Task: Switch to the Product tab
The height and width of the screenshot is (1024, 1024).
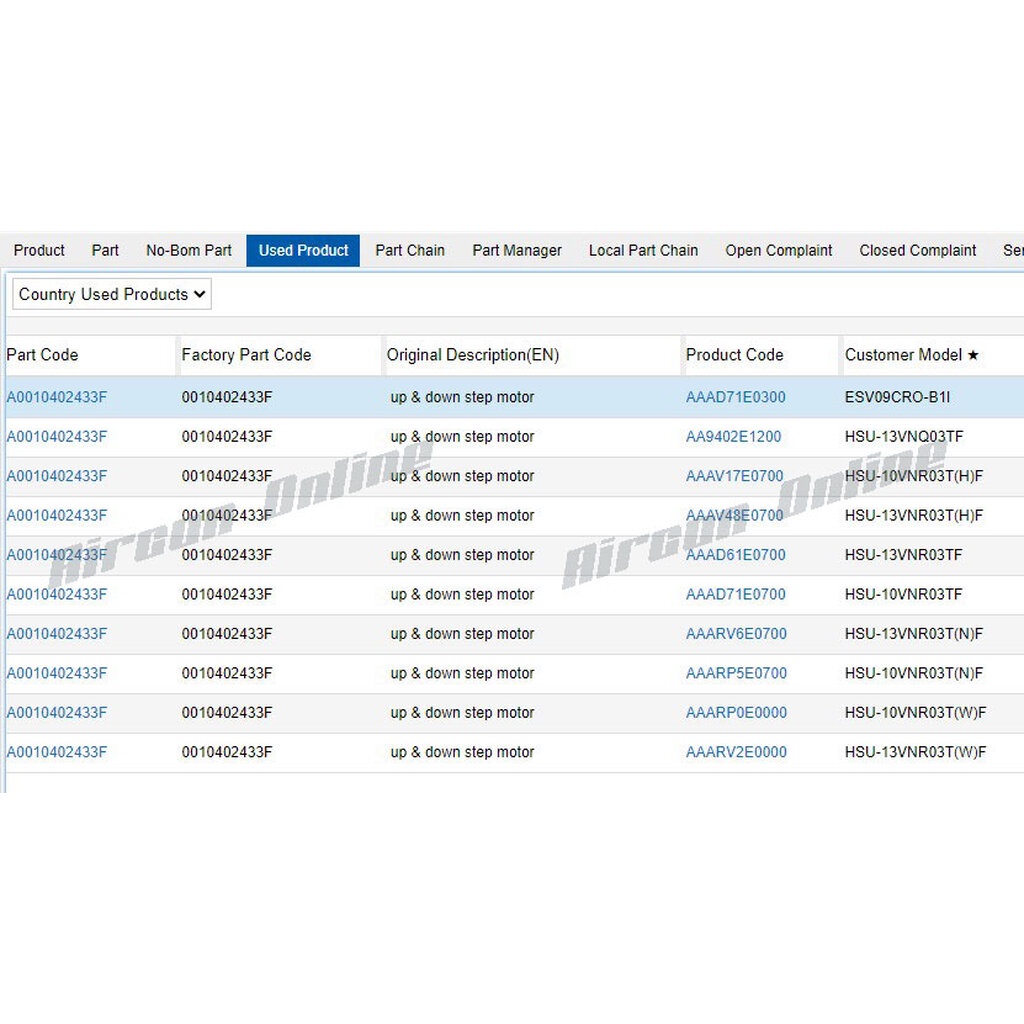Action: point(39,251)
